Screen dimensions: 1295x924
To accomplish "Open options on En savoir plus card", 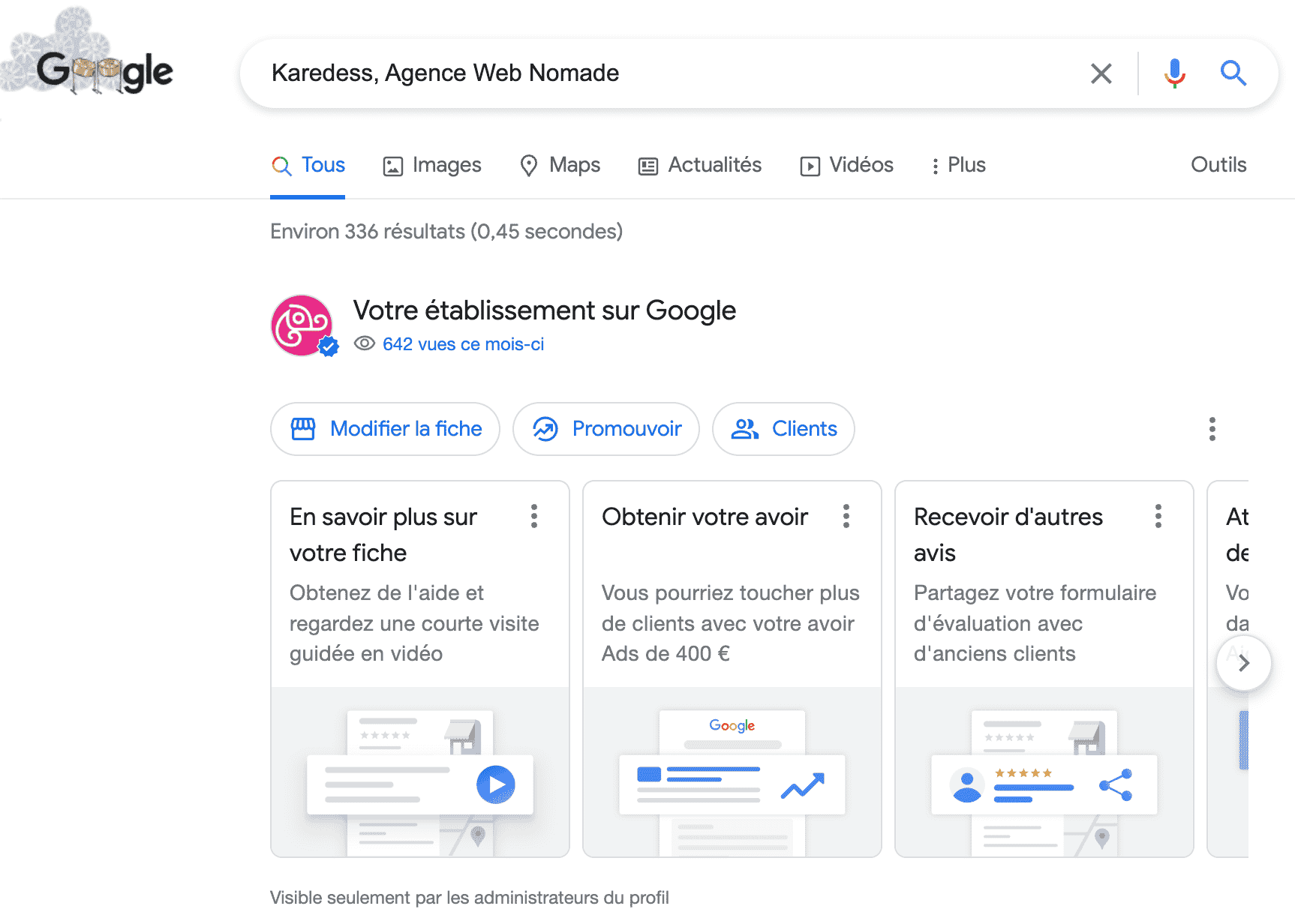I will click(534, 516).
